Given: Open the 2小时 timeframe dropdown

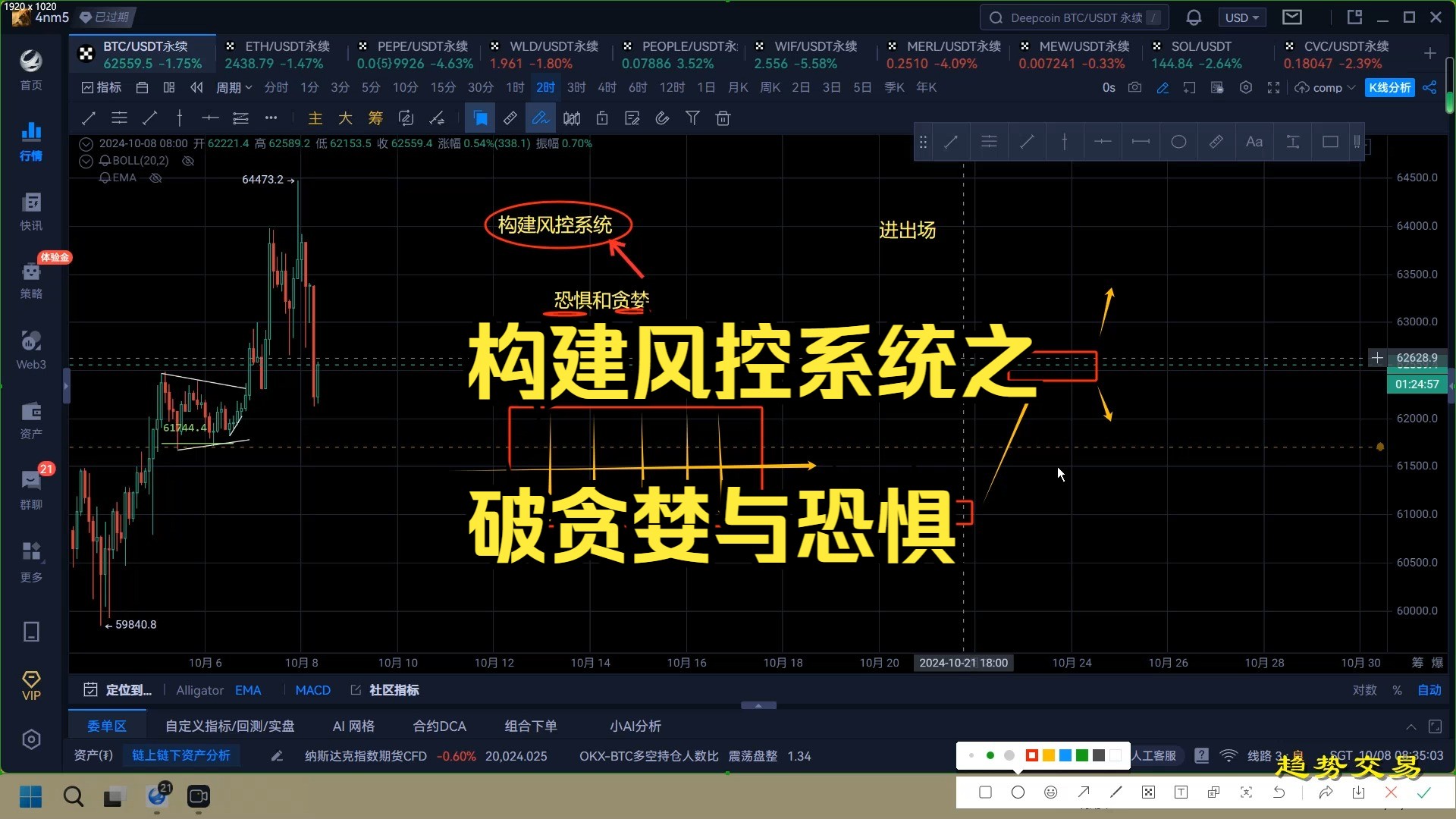Looking at the screenshot, I should pos(545,87).
